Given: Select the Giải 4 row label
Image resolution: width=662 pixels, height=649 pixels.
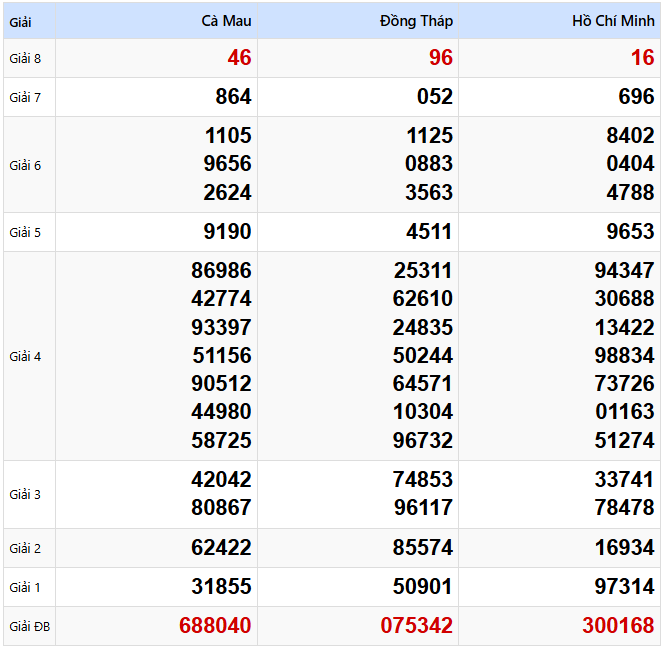Looking at the screenshot, I should 25,356.
